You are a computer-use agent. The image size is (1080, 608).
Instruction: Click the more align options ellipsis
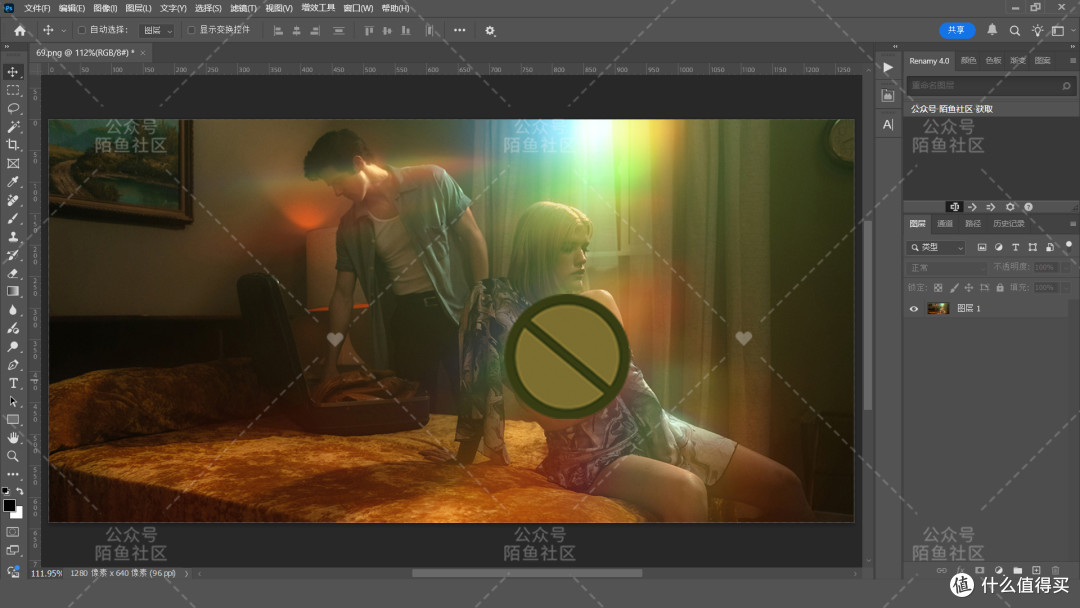[459, 30]
